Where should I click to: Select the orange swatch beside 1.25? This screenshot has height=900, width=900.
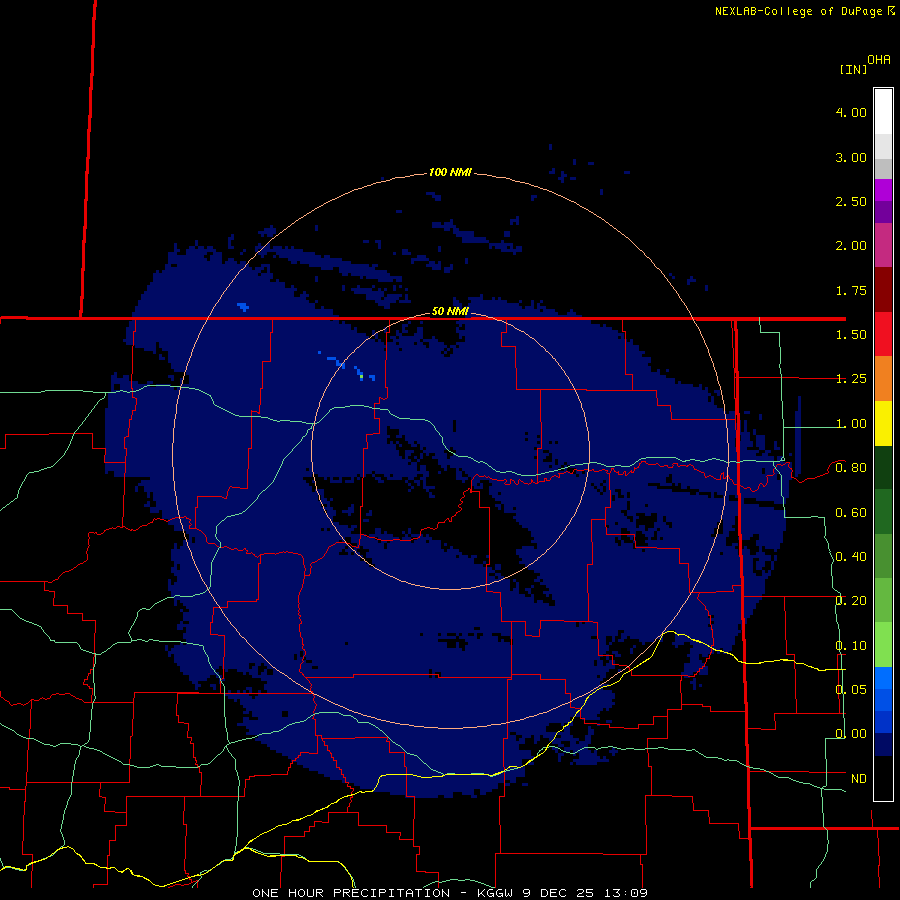coord(883,379)
